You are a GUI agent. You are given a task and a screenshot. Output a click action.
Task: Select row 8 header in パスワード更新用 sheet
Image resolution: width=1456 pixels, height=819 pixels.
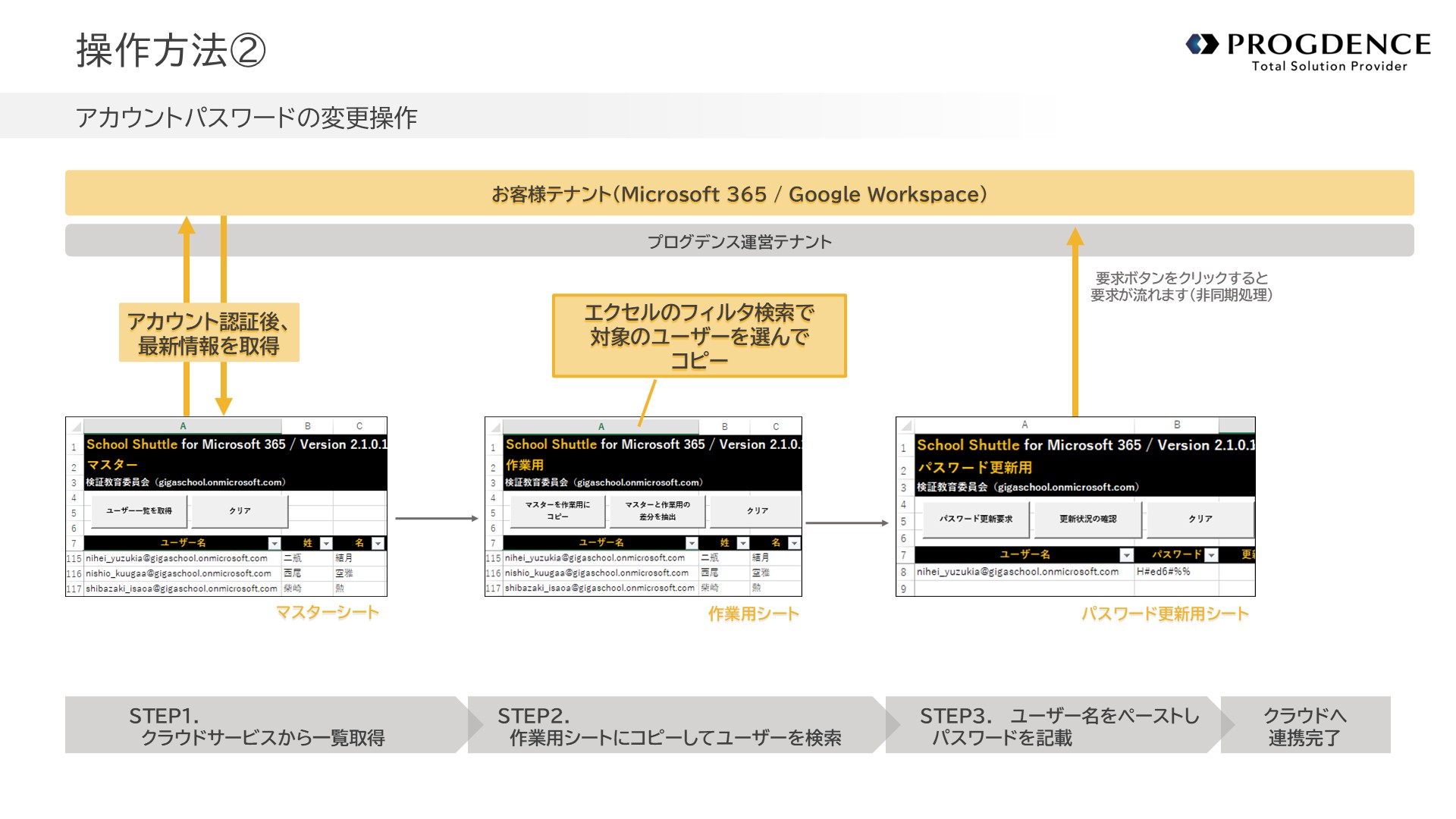905,573
